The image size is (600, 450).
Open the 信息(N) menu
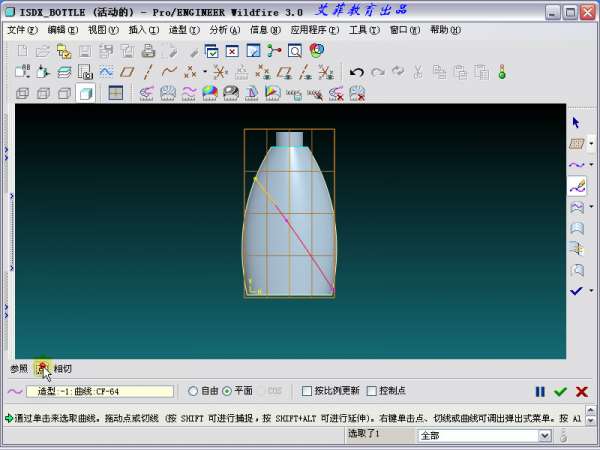pos(265,30)
